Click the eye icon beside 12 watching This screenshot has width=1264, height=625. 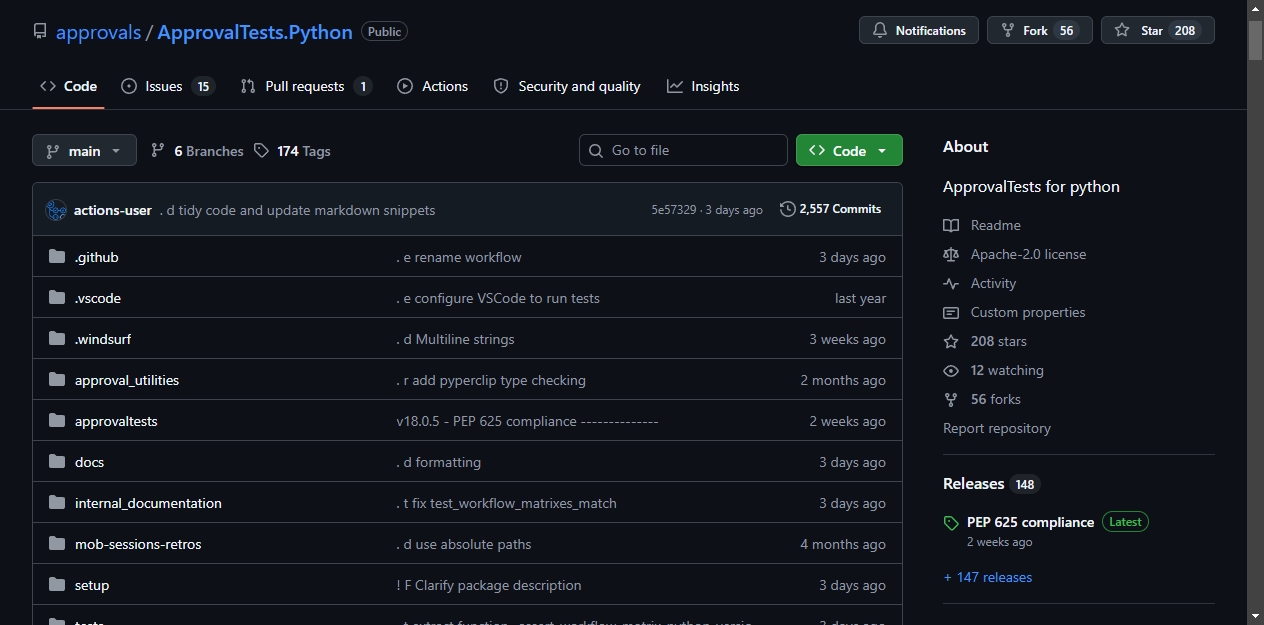coord(951,370)
